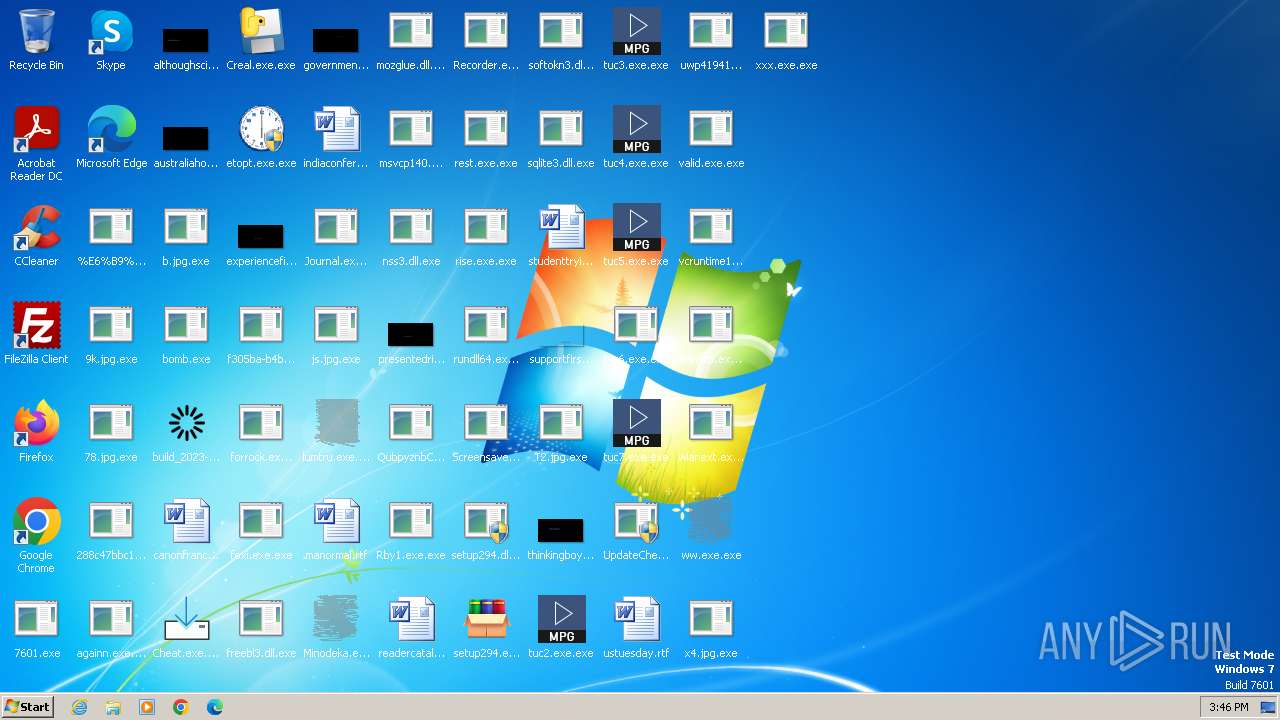Open the Acrobat Reader DC shortcut
1280x720 pixels.
click(x=36, y=130)
